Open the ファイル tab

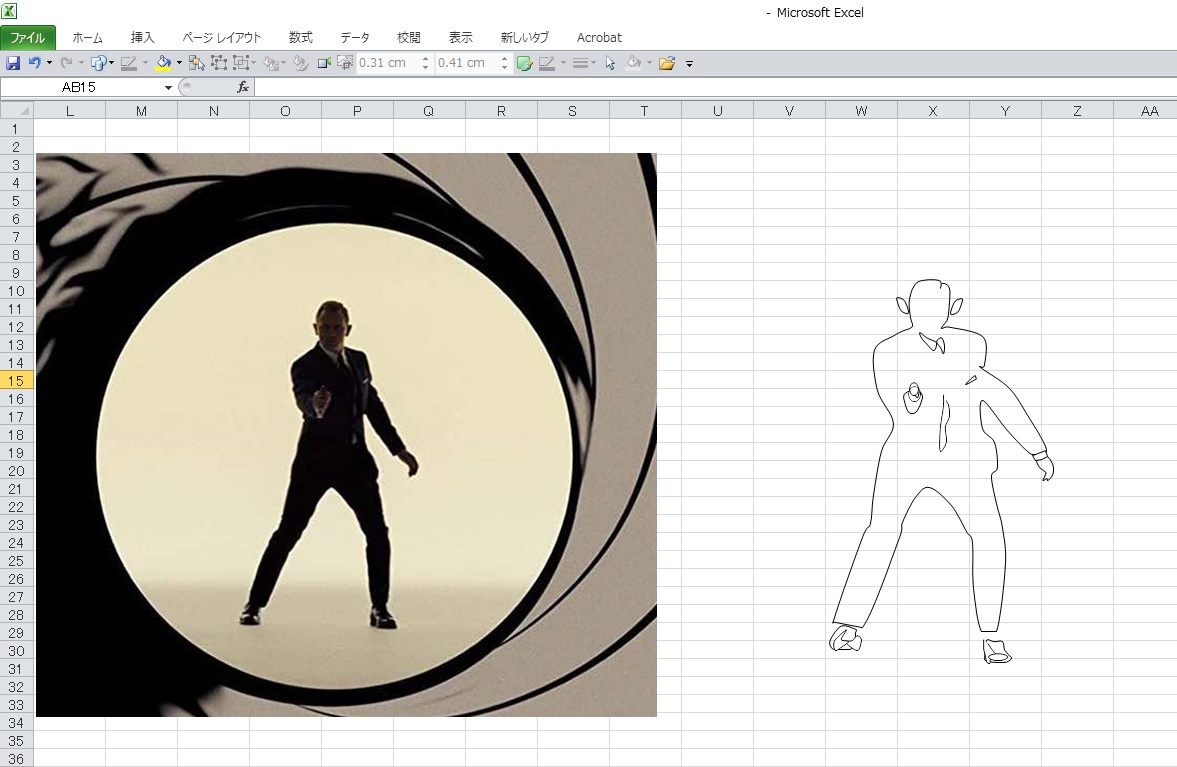(x=28, y=38)
